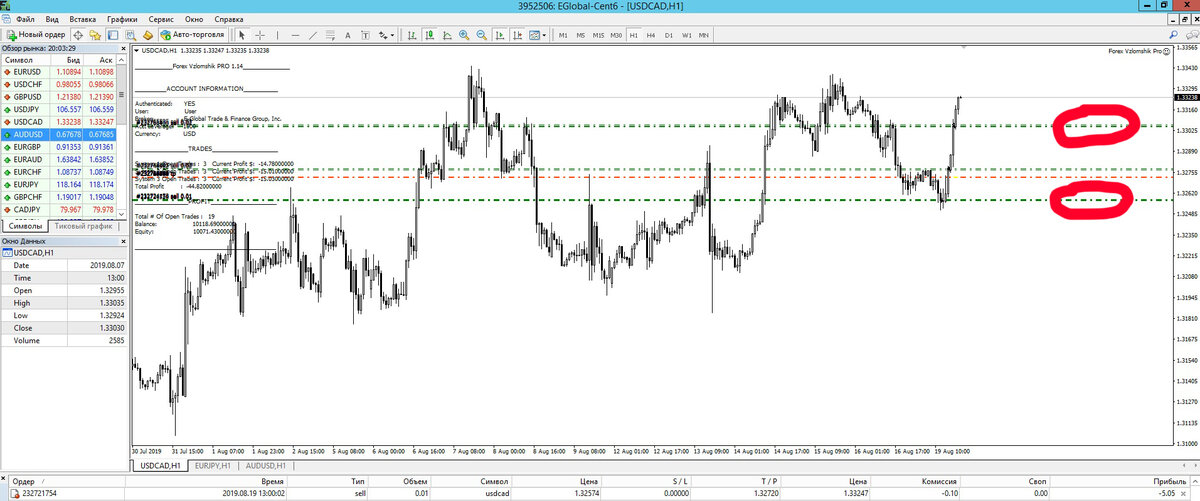Switch timeframe to M30
This screenshot has height=501, width=1200.
point(616,35)
